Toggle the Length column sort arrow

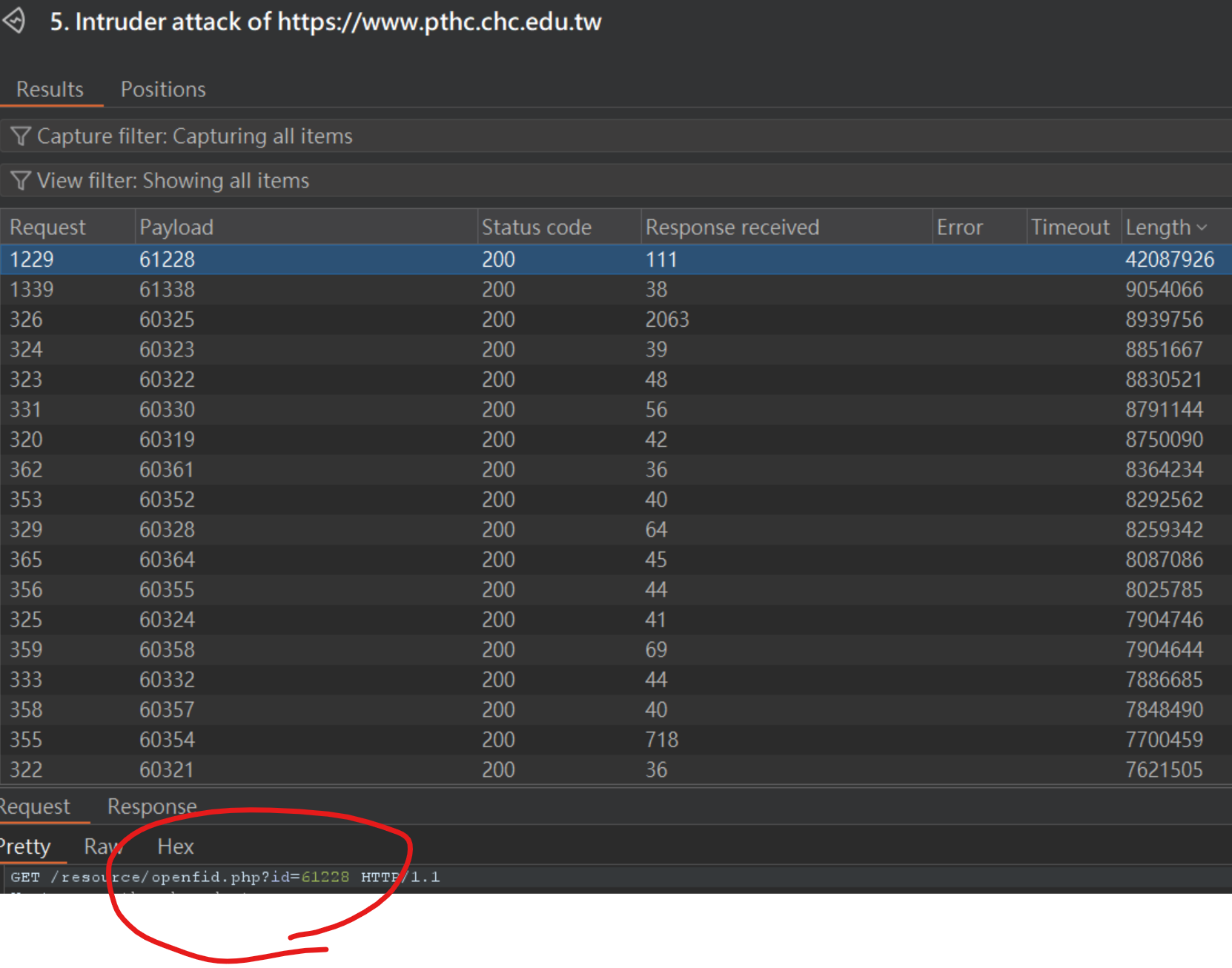[1202, 228]
